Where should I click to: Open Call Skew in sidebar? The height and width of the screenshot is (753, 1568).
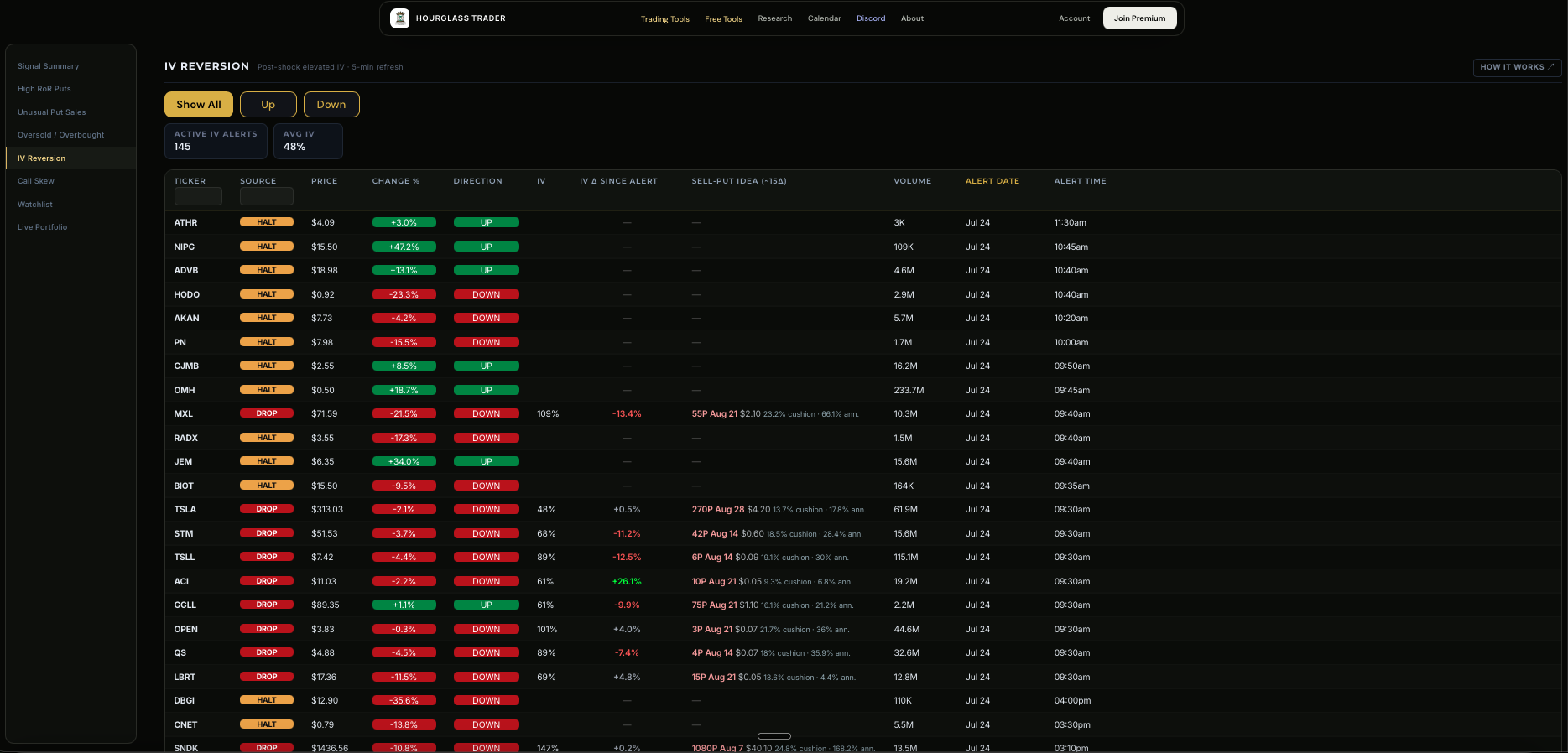tap(36, 181)
